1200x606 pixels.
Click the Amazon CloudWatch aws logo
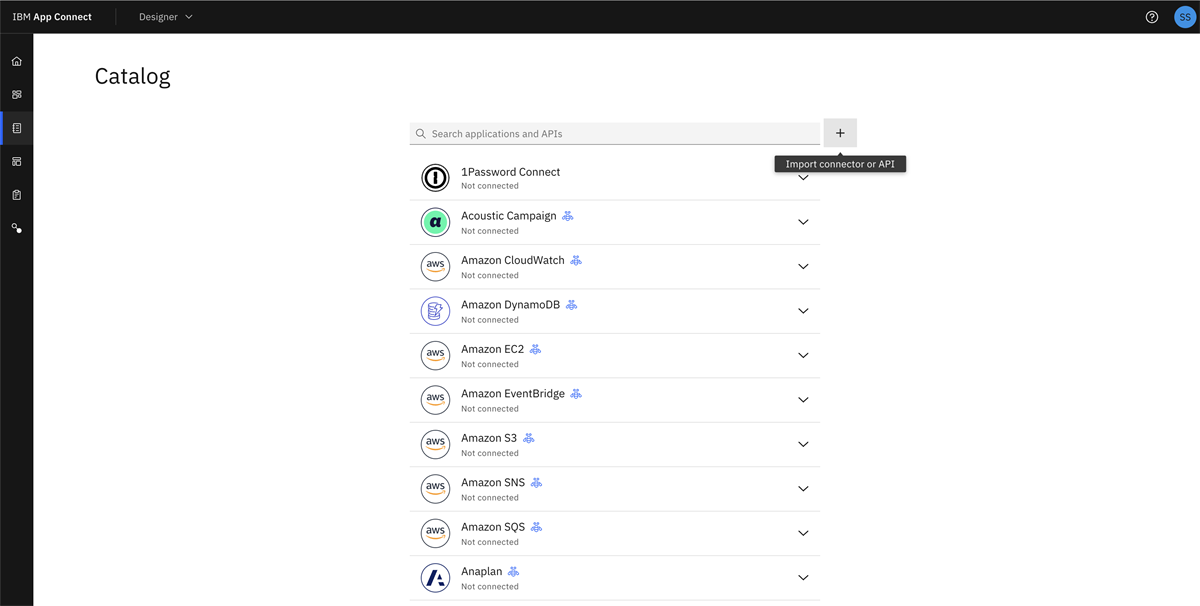tap(435, 266)
